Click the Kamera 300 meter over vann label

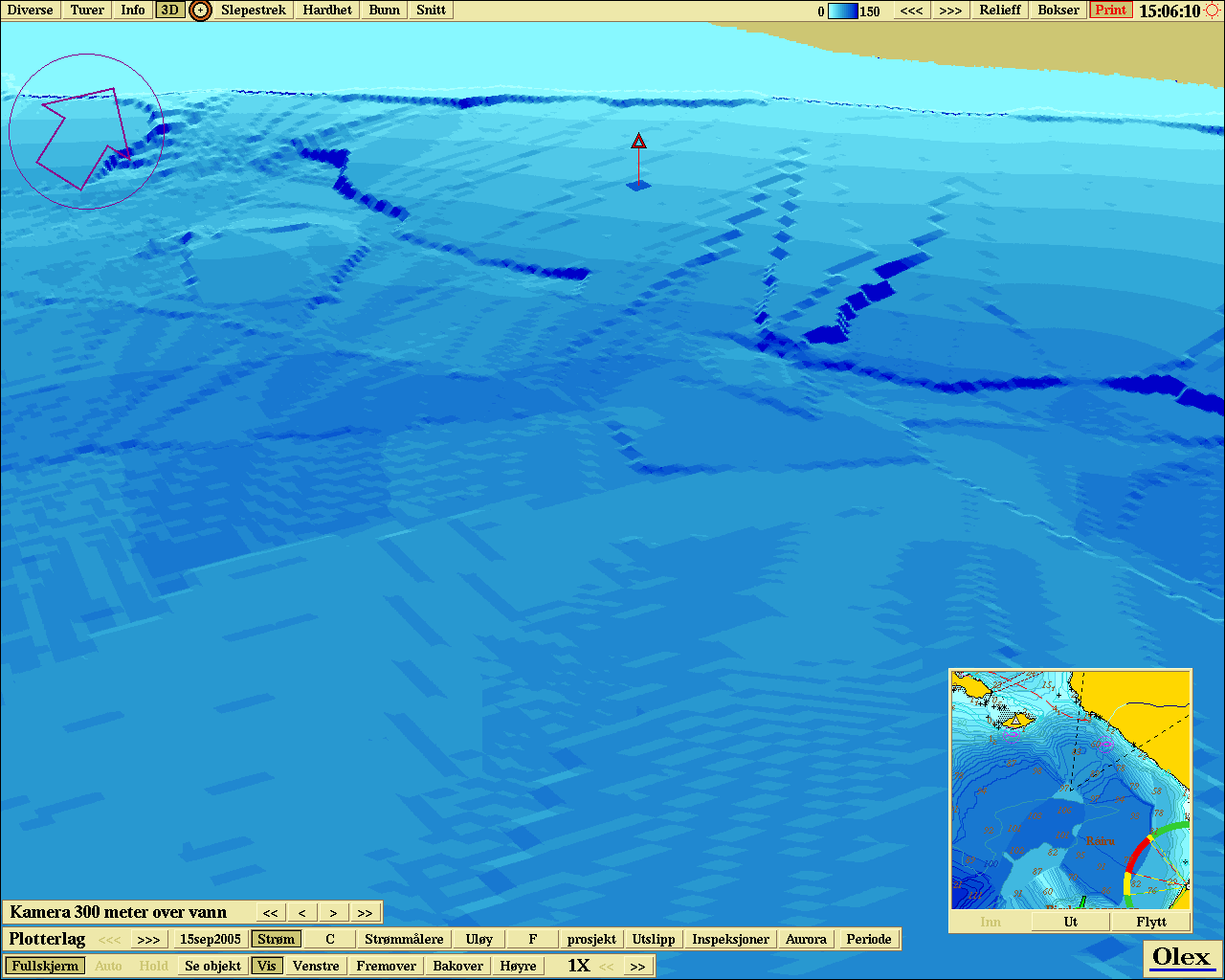click(119, 912)
